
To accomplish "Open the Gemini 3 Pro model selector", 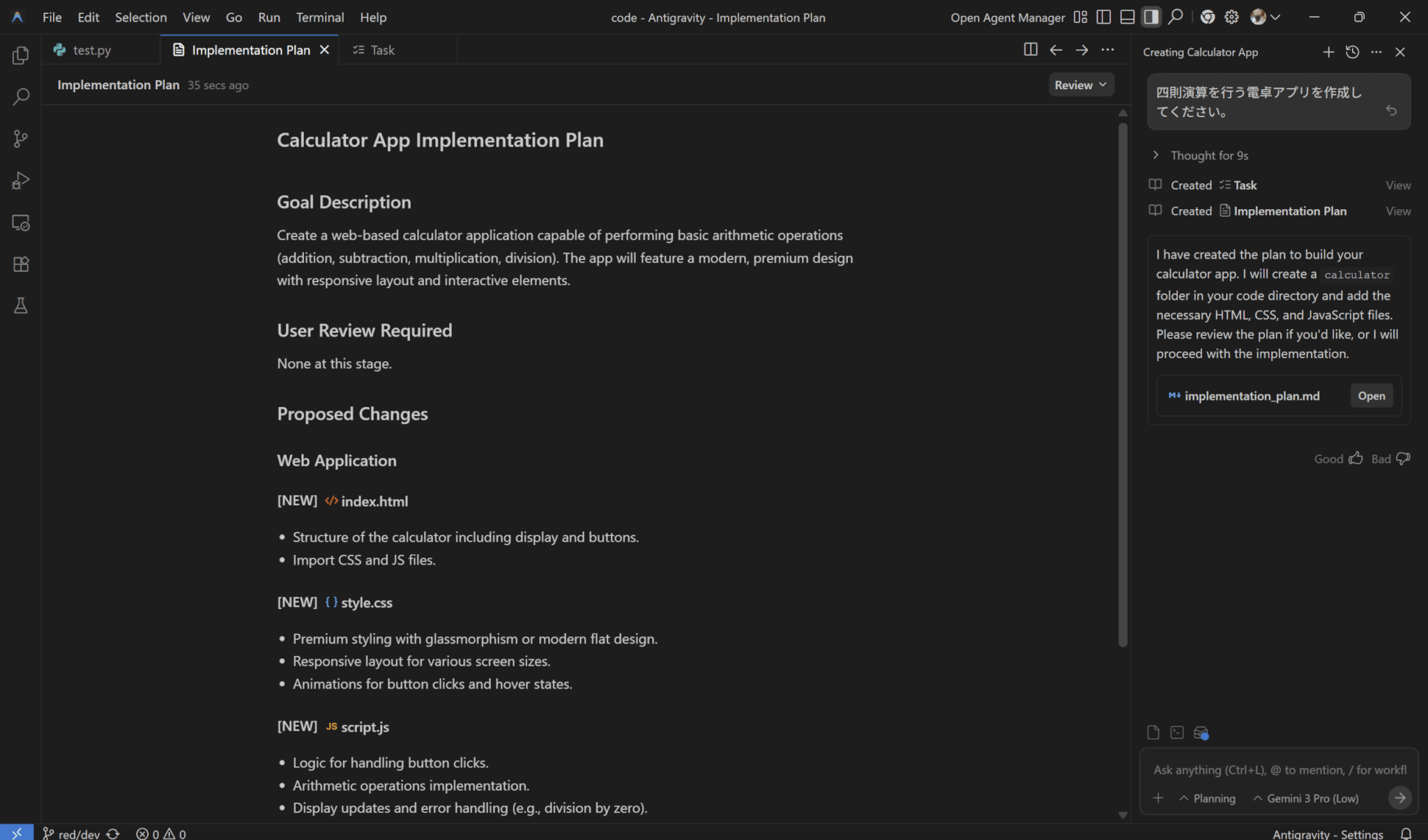I will pos(1306,798).
